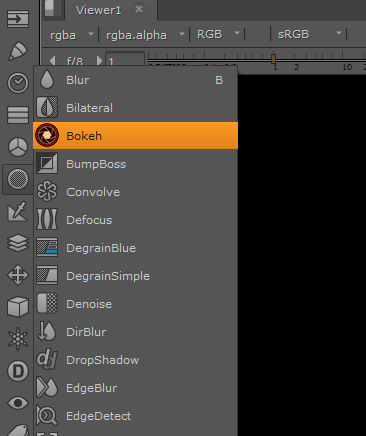The height and width of the screenshot is (436, 366).
Task: Open the Image nodes toolbar icon
Action: coord(18,19)
